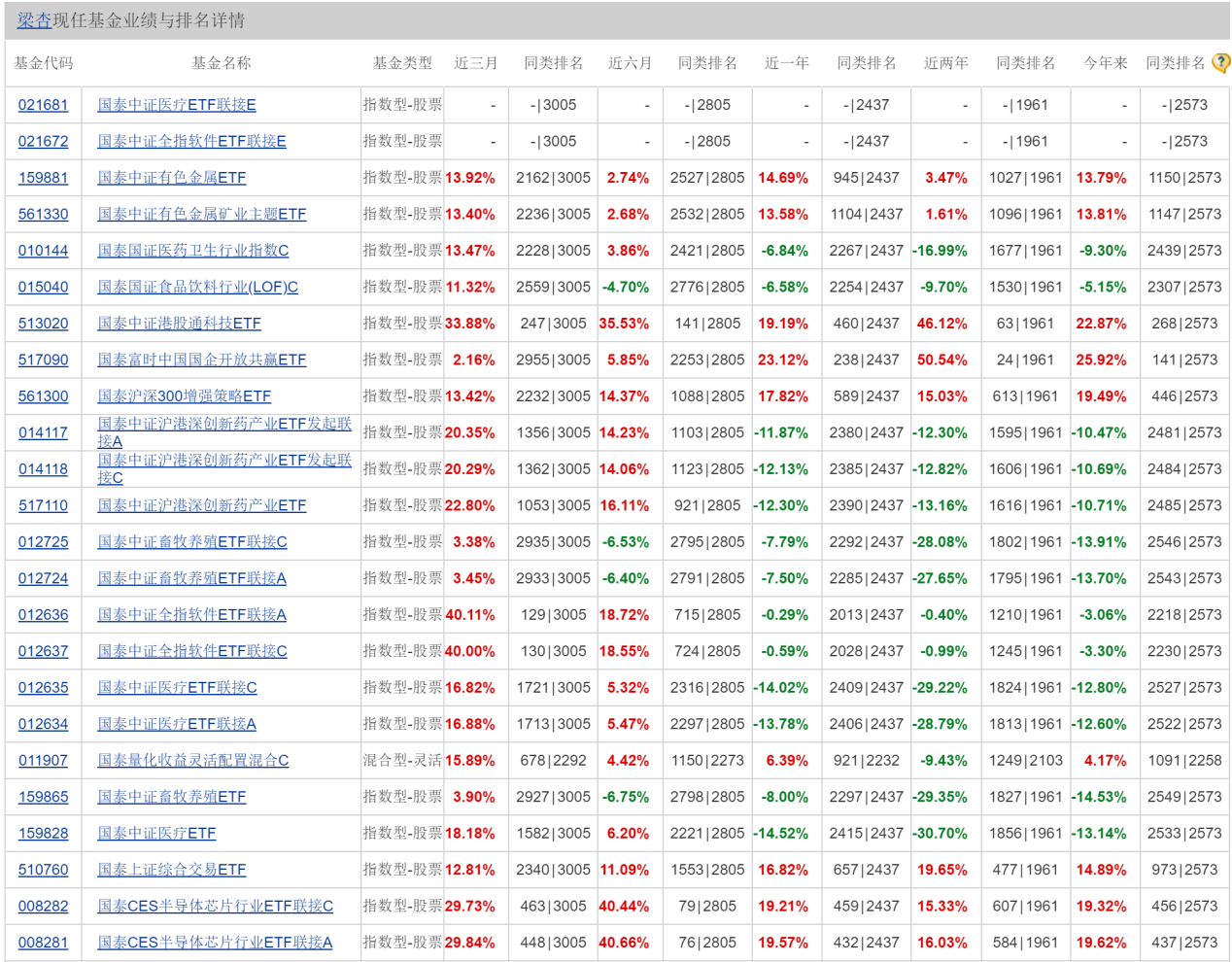The width and height of the screenshot is (1232, 962).
Task: Open fund code 159828 link
Action: 43,834
